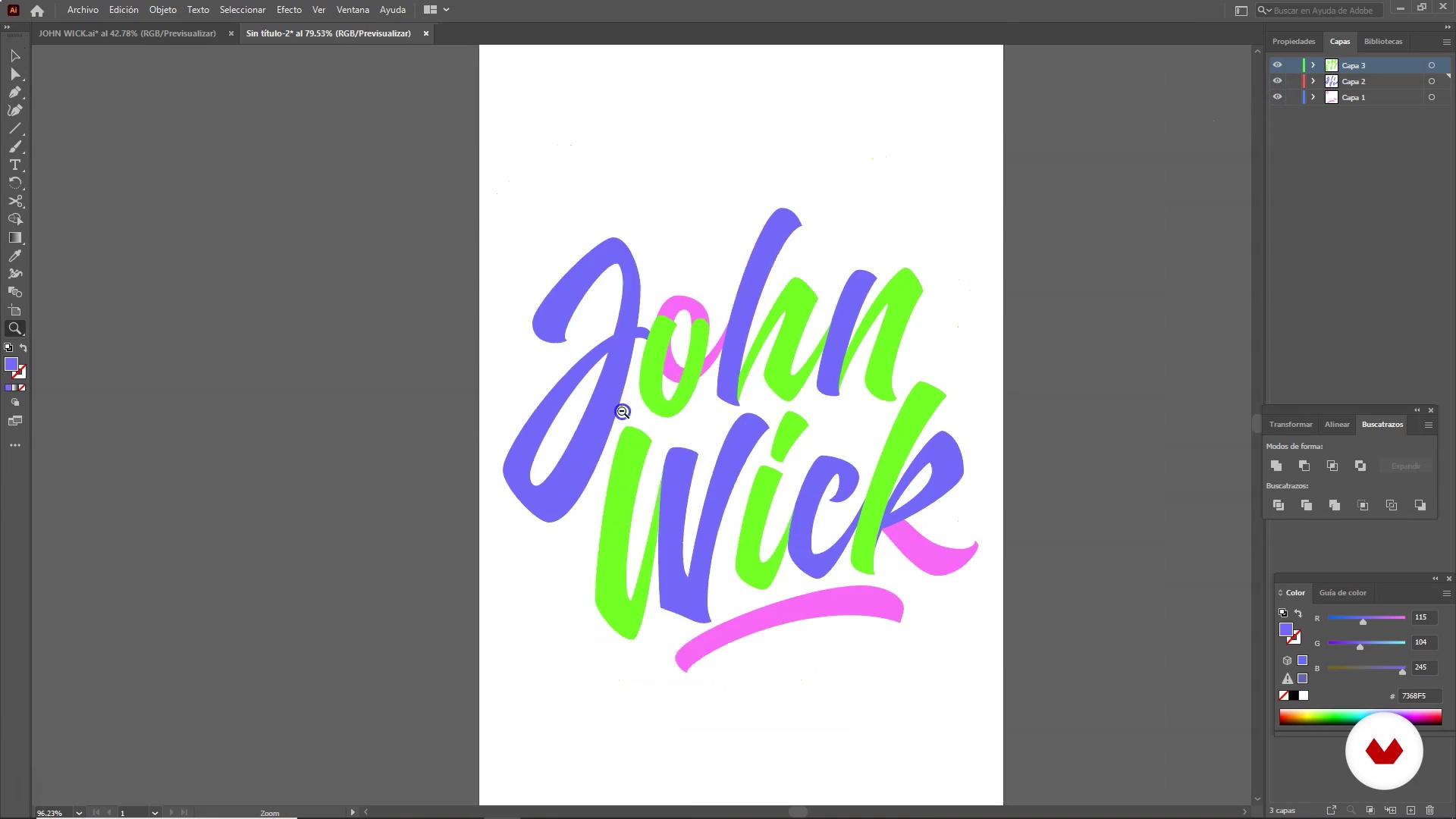Select the Paintbrush tool
1456x819 pixels.
[15, 147]
